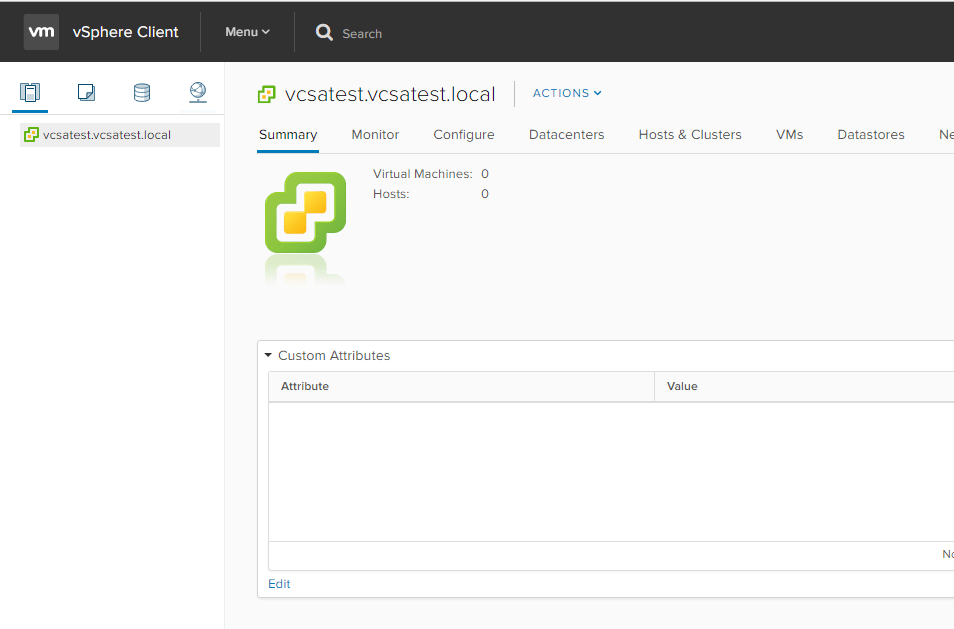Open the Menu dropdown
This screenshot has height=629, width=954.
pos(247,32)
